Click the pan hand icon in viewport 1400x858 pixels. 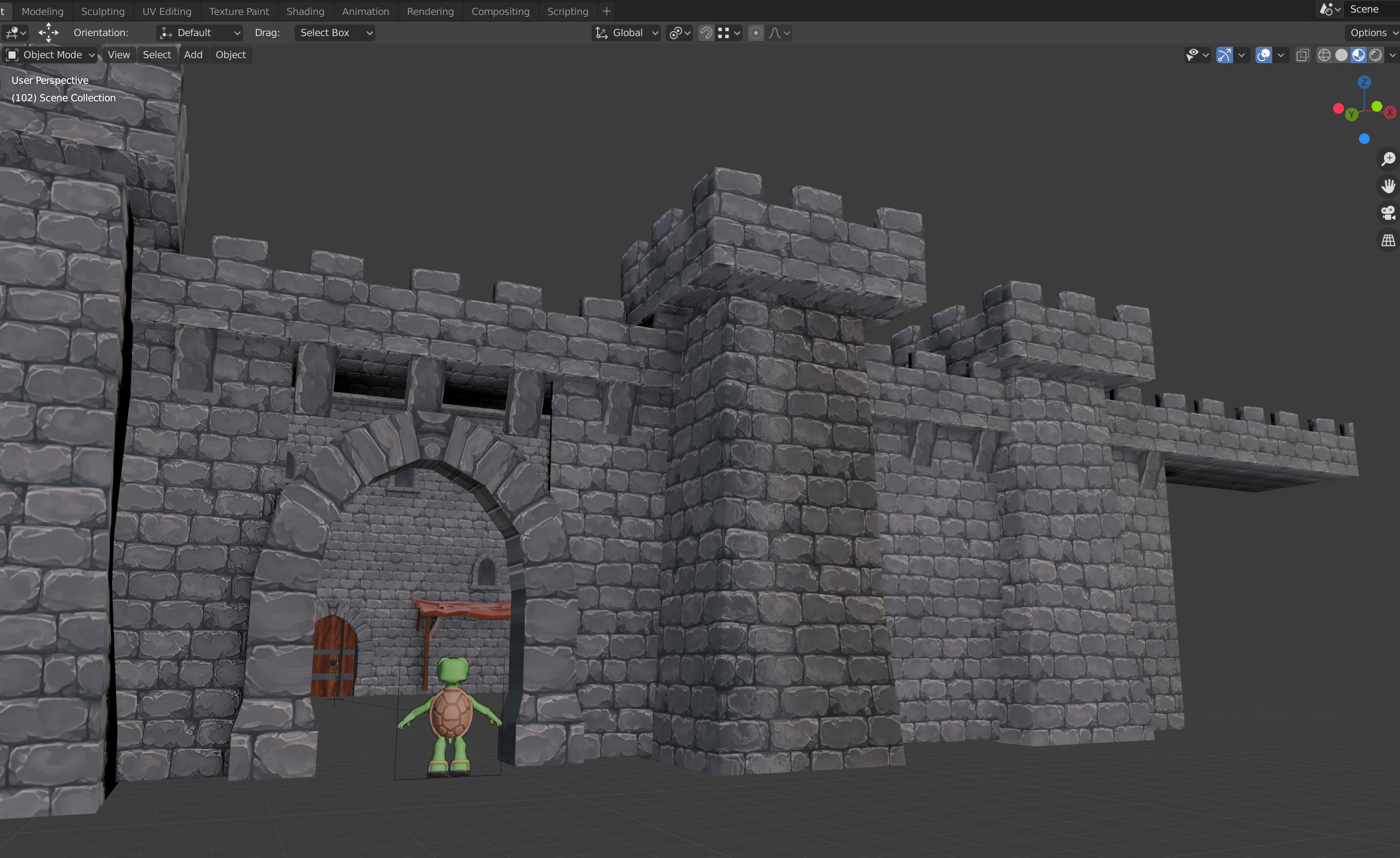click(x=1388, y=186)
